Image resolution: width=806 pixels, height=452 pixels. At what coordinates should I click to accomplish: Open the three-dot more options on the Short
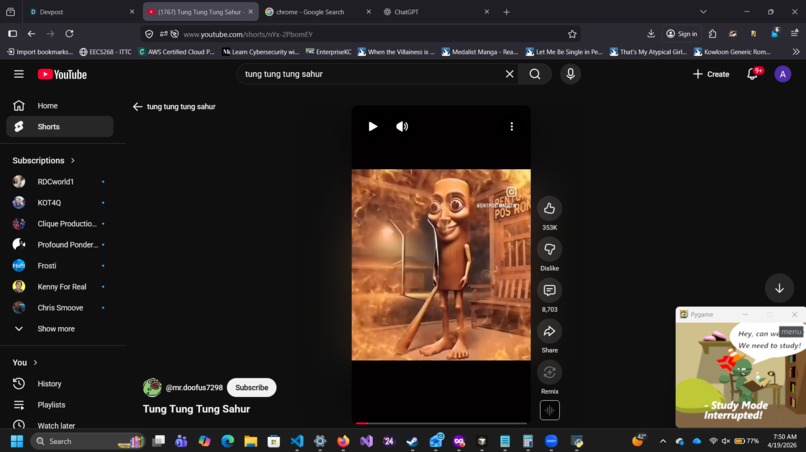(x=511, y=126)
